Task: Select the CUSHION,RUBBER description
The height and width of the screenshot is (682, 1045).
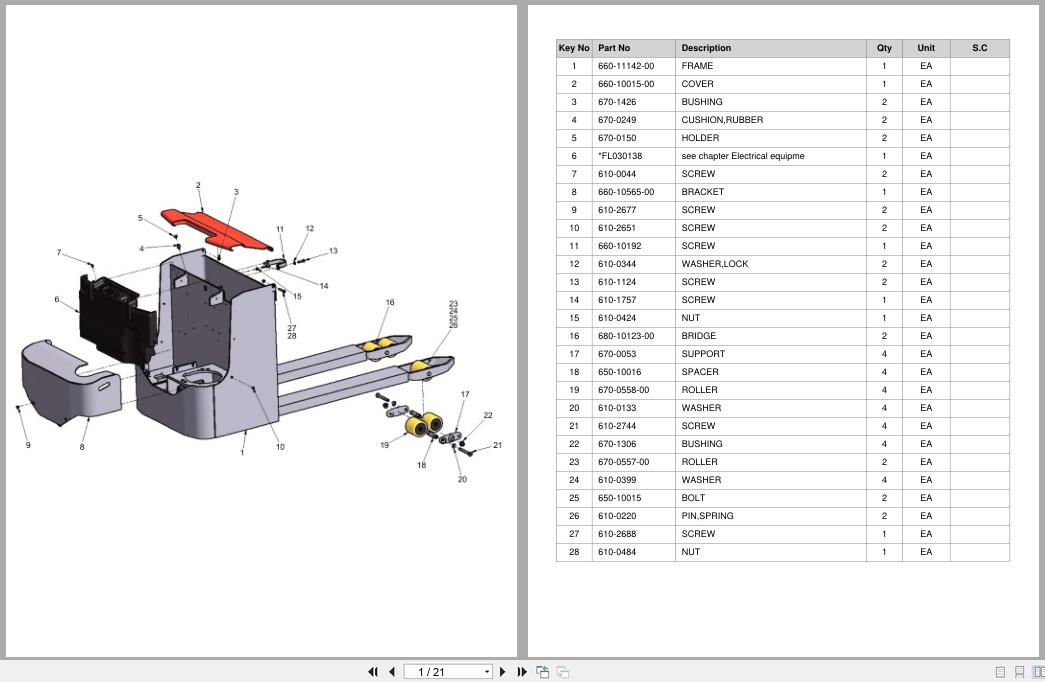Action: (x=722, y=120)
